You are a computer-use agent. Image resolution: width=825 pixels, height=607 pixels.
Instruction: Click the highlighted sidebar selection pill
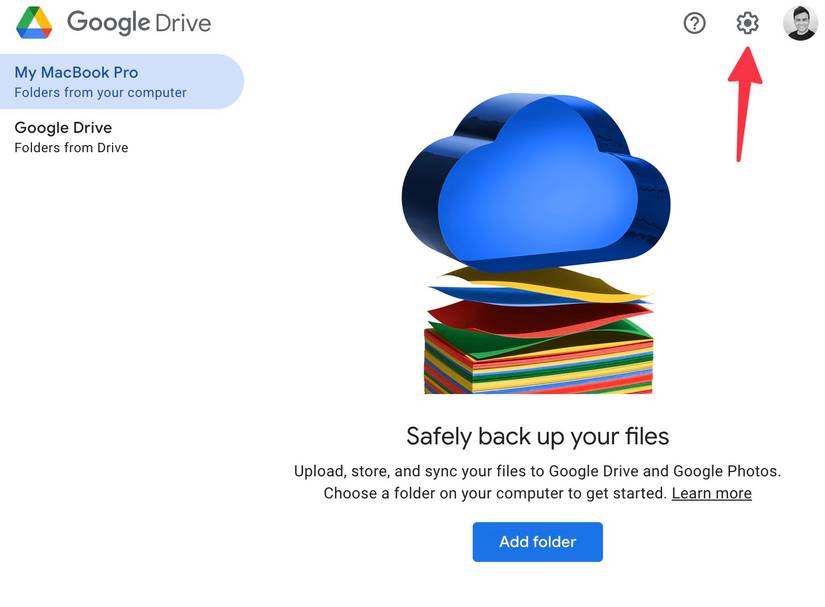pyautogui.click(x=122, y=81)
